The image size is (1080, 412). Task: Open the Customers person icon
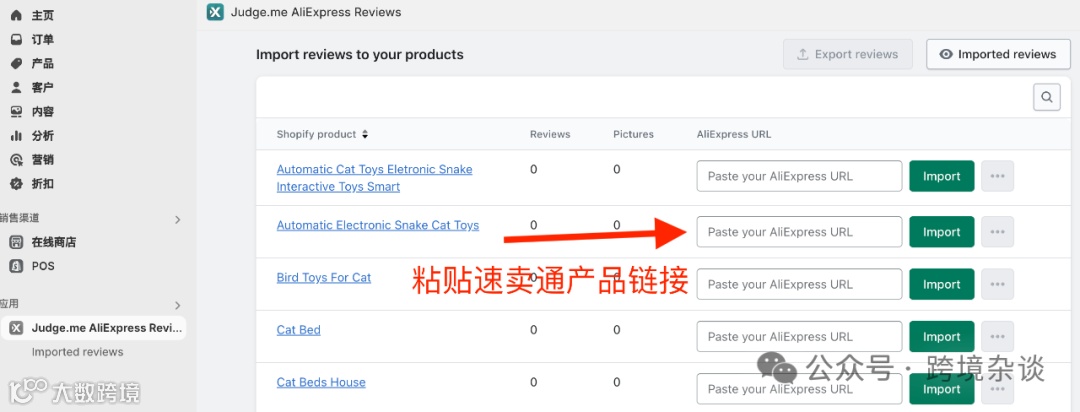[x=16, y=88]
